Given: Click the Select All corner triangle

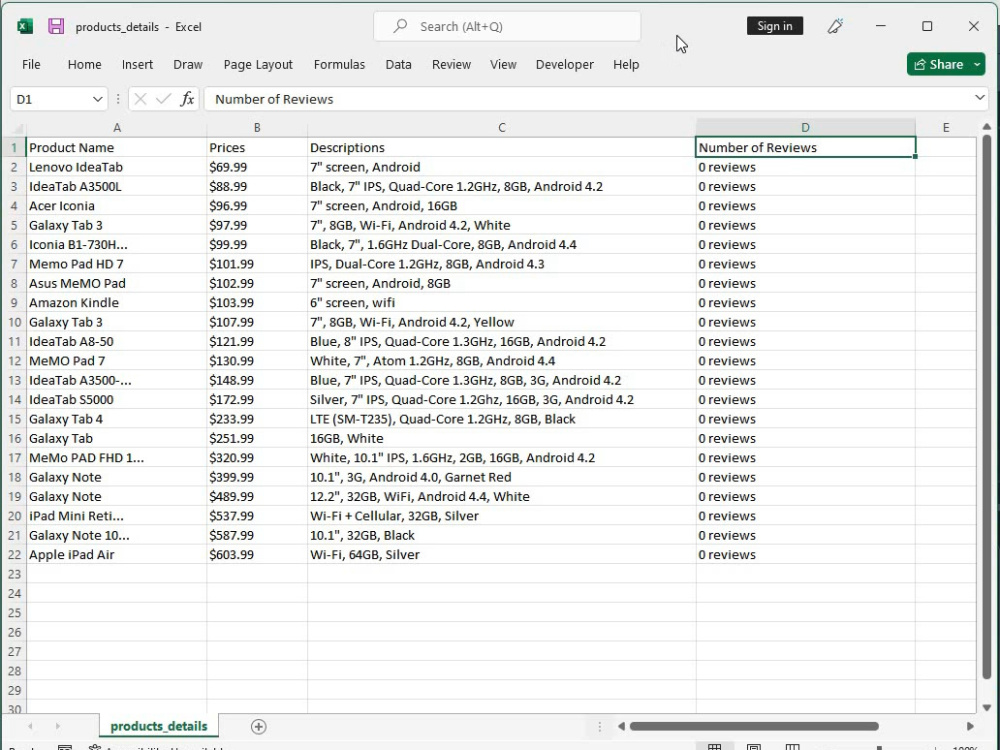Looking at the screenshot, I should [17, 128].
